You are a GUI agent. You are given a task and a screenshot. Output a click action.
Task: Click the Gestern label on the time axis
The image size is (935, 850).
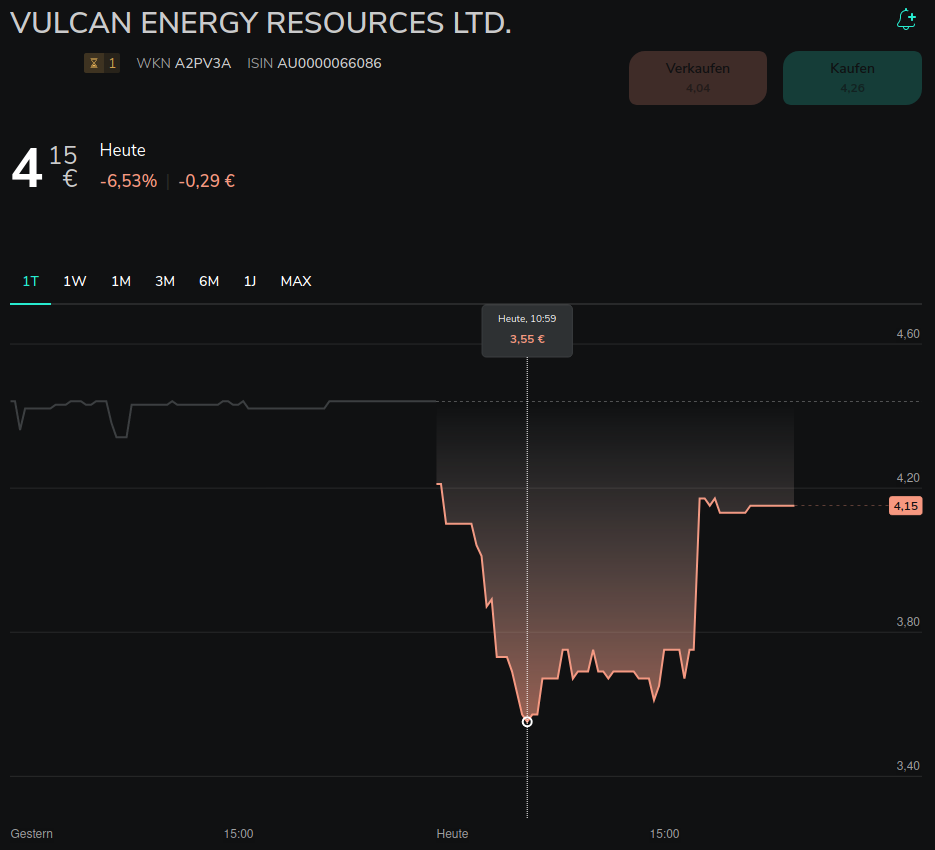click(32, 833)
